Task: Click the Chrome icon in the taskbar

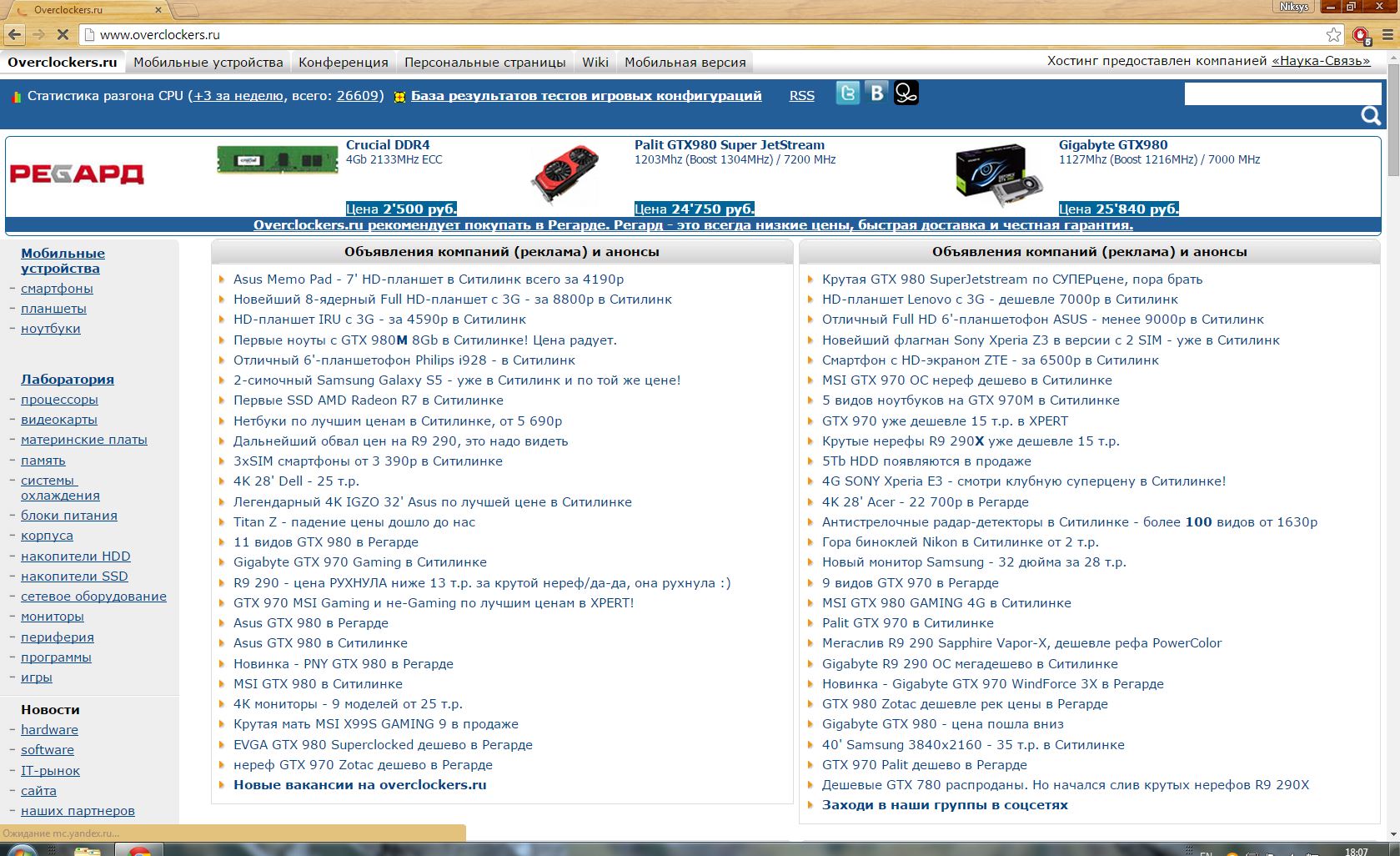Action: point(139,851)
